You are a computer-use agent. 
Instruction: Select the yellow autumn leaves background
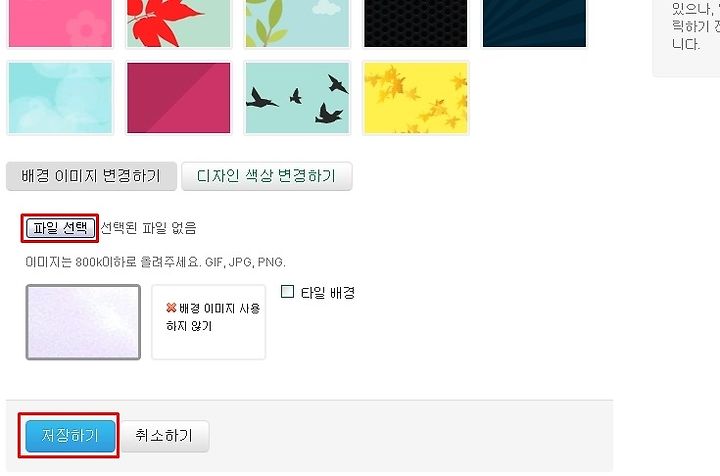416,98
